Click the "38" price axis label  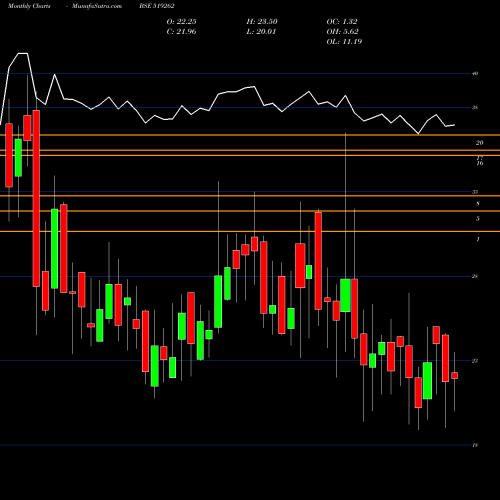(x=475, y=108)
